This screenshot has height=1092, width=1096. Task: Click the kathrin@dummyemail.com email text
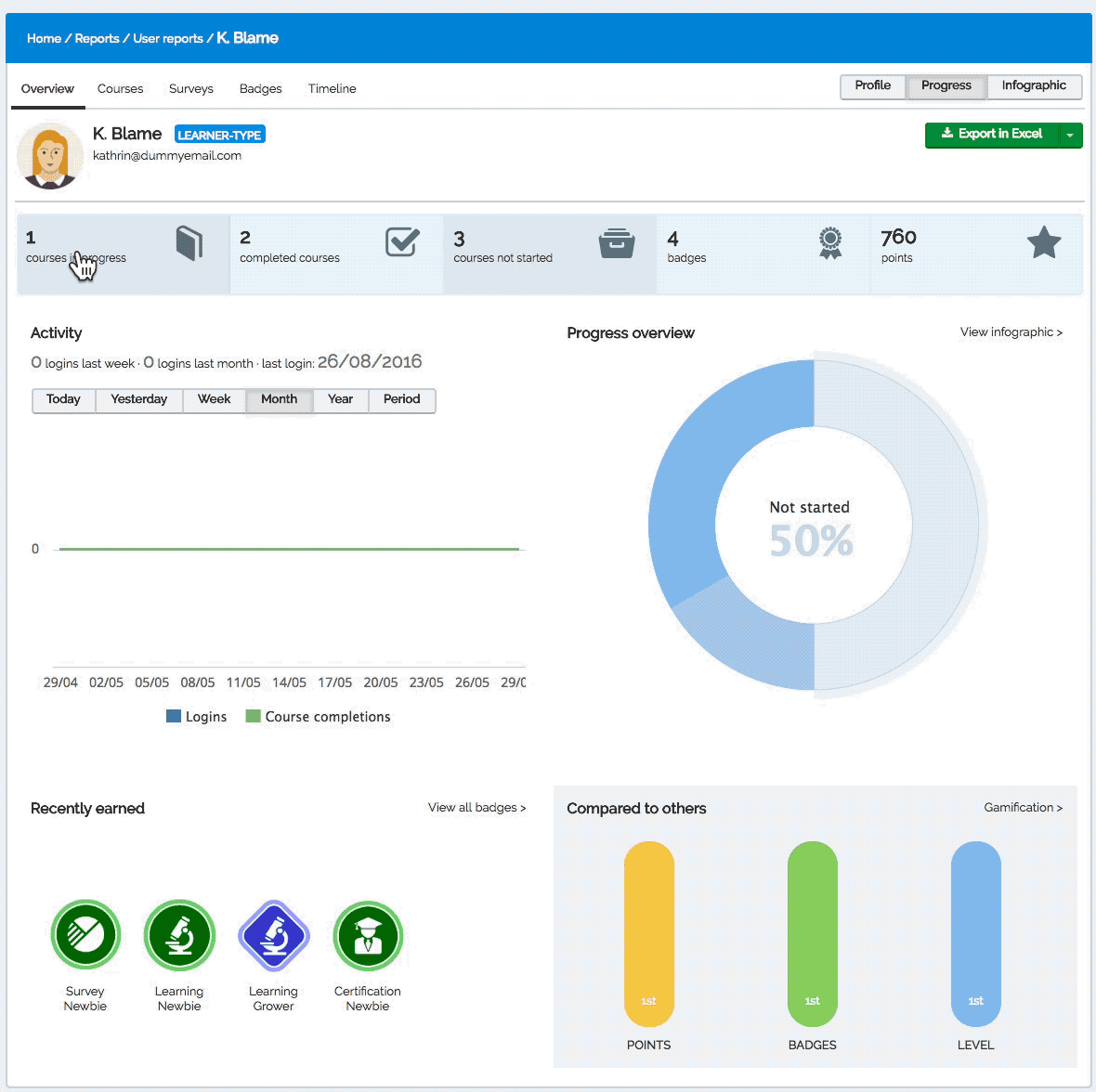tap(167, 156)
